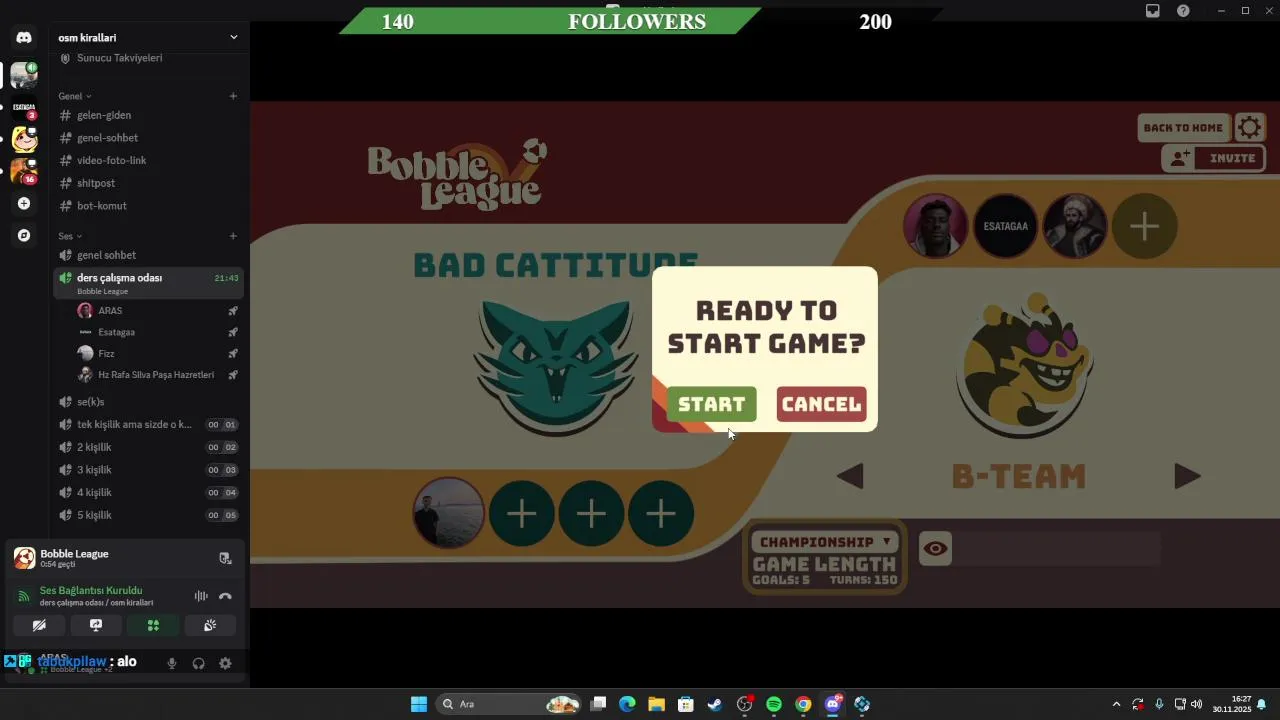This screenshot has width=1280, height=720.
Task: Join the 3 kişilik voice channel
Action: click(x=148, y=470)
